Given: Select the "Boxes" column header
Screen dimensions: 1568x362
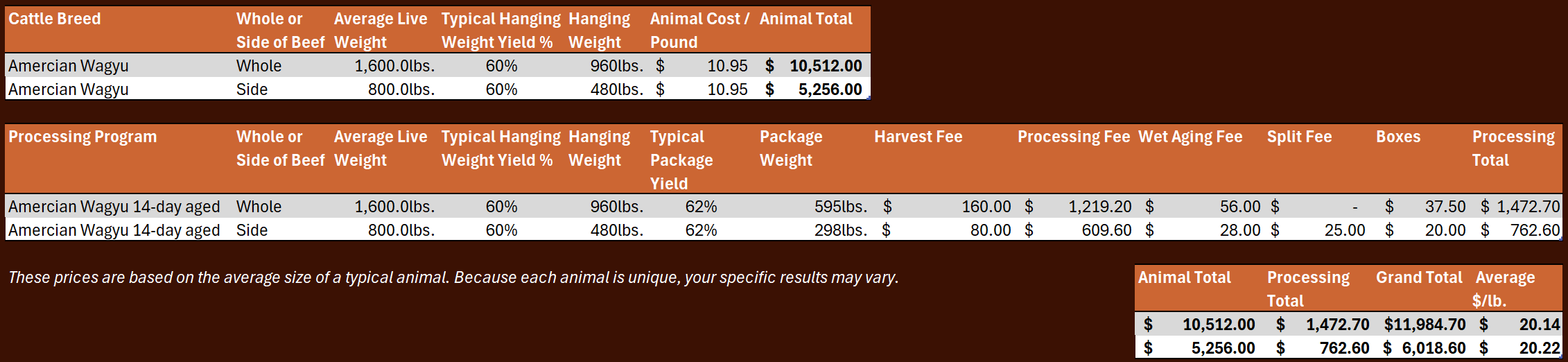Looking at the screenshot, I should [1398, 137].
